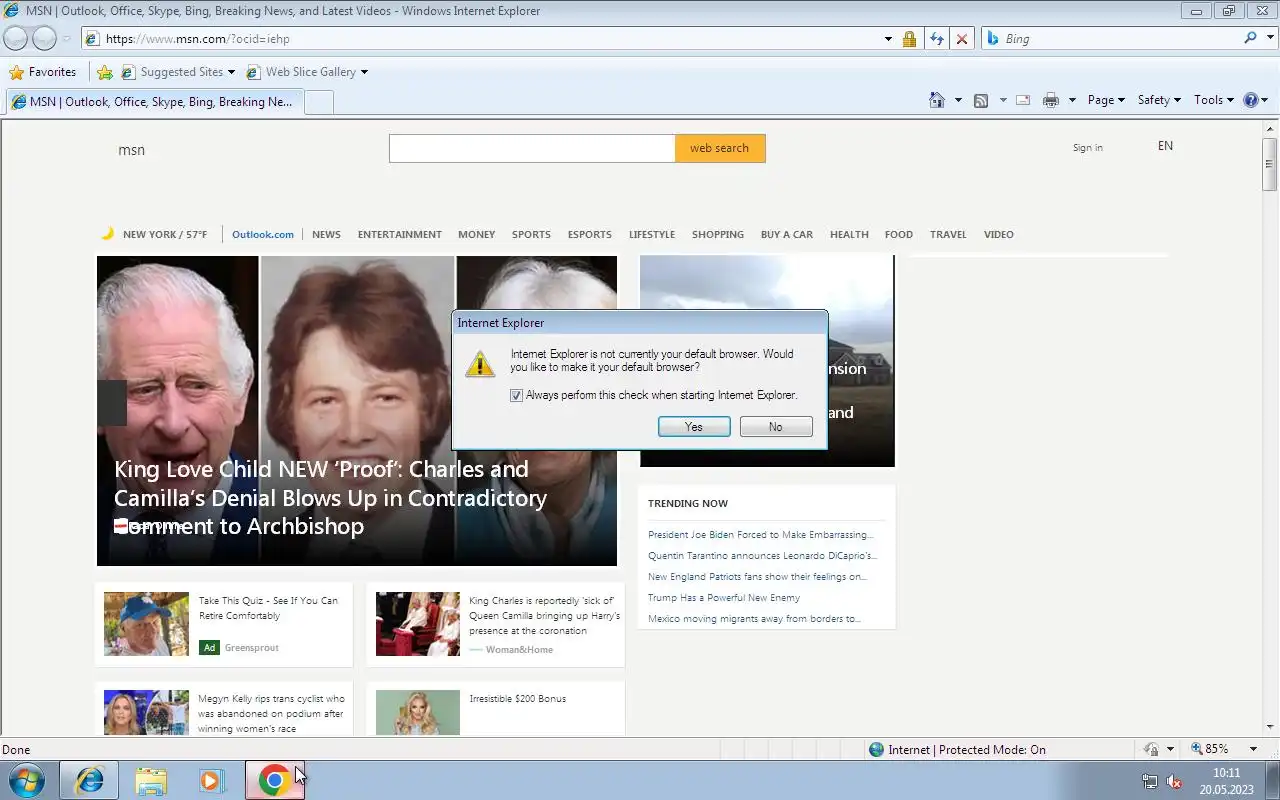Go to the SPORTS section

[x=531, y=234]
